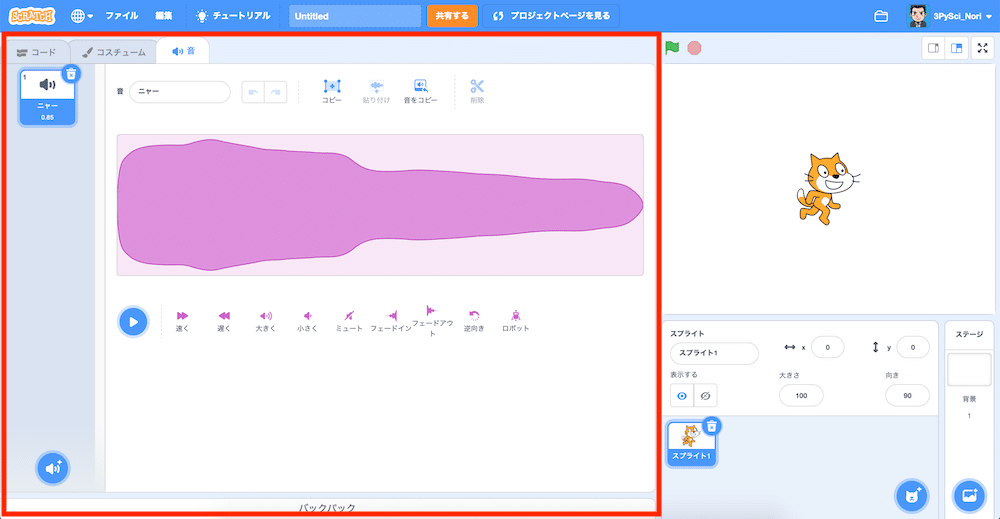
Task: Apply the フェードイン effect
Action: 391,321
